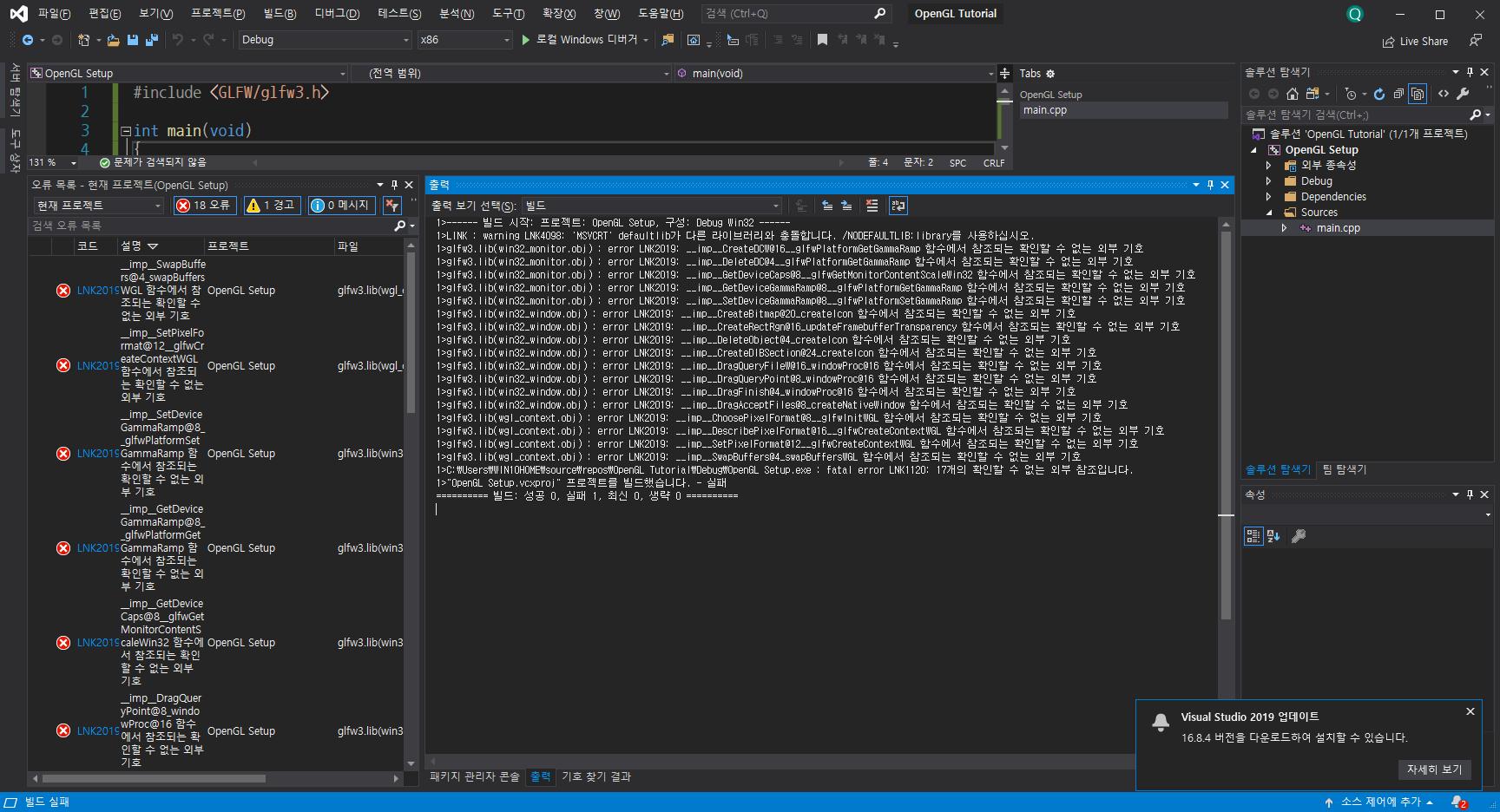Open the green account profile icon
This screenshot has width=1500, height=812.
[1354, 14]
